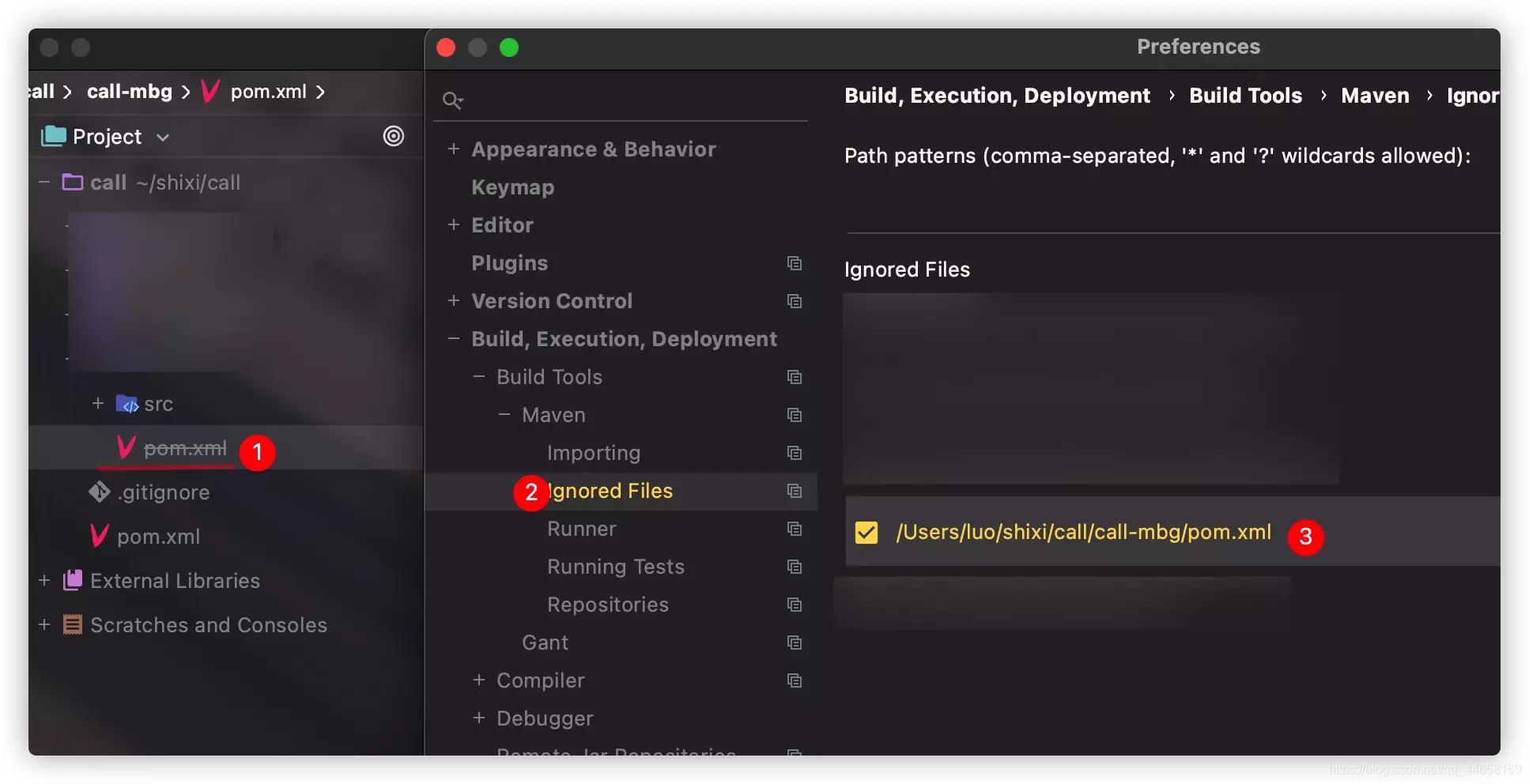Collapse Build, Execution, Deployment group
This screenshot has height=784, width=1529.
(x=454, y=338)
